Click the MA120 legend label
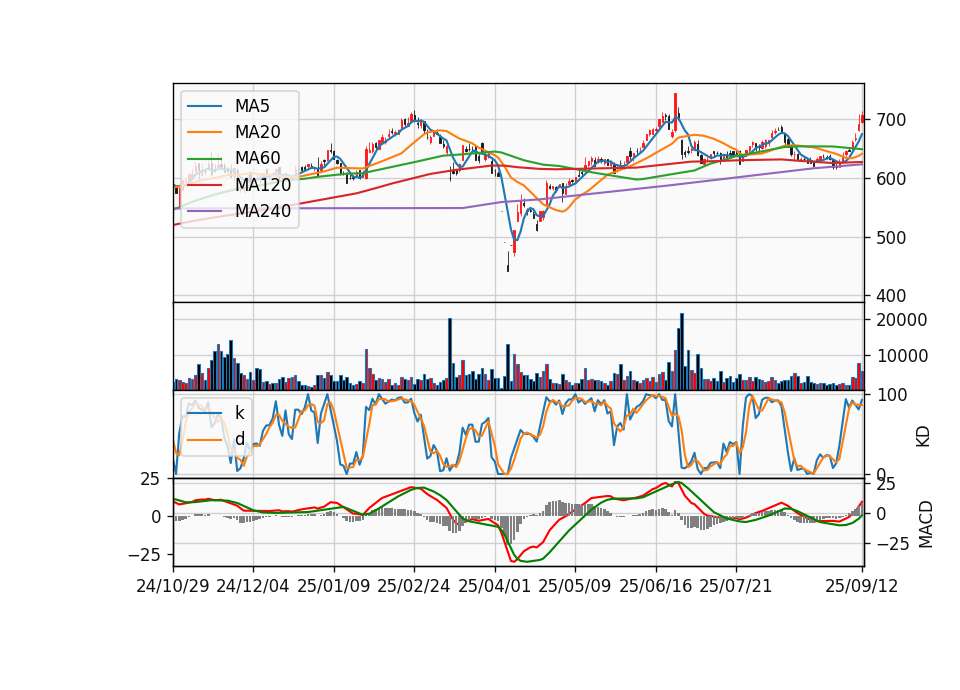960x690 pixels. [x=263, y=184]
